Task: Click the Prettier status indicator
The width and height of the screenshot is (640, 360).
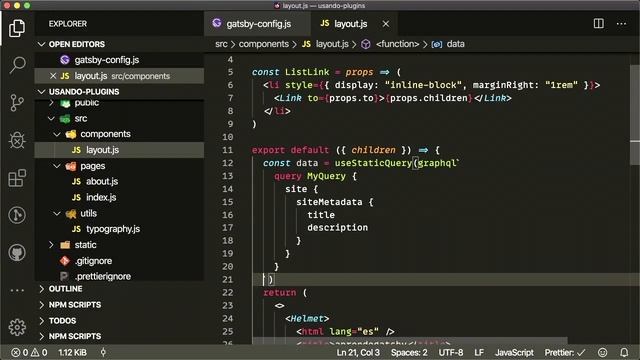Action: click(565, 352)
